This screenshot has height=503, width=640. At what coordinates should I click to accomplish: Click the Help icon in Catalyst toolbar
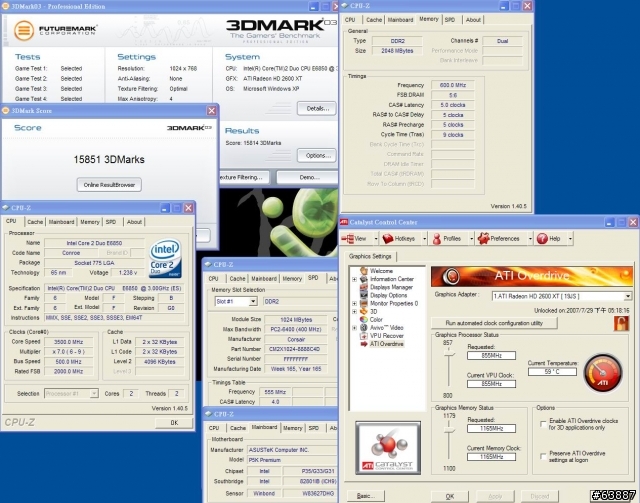542,238
